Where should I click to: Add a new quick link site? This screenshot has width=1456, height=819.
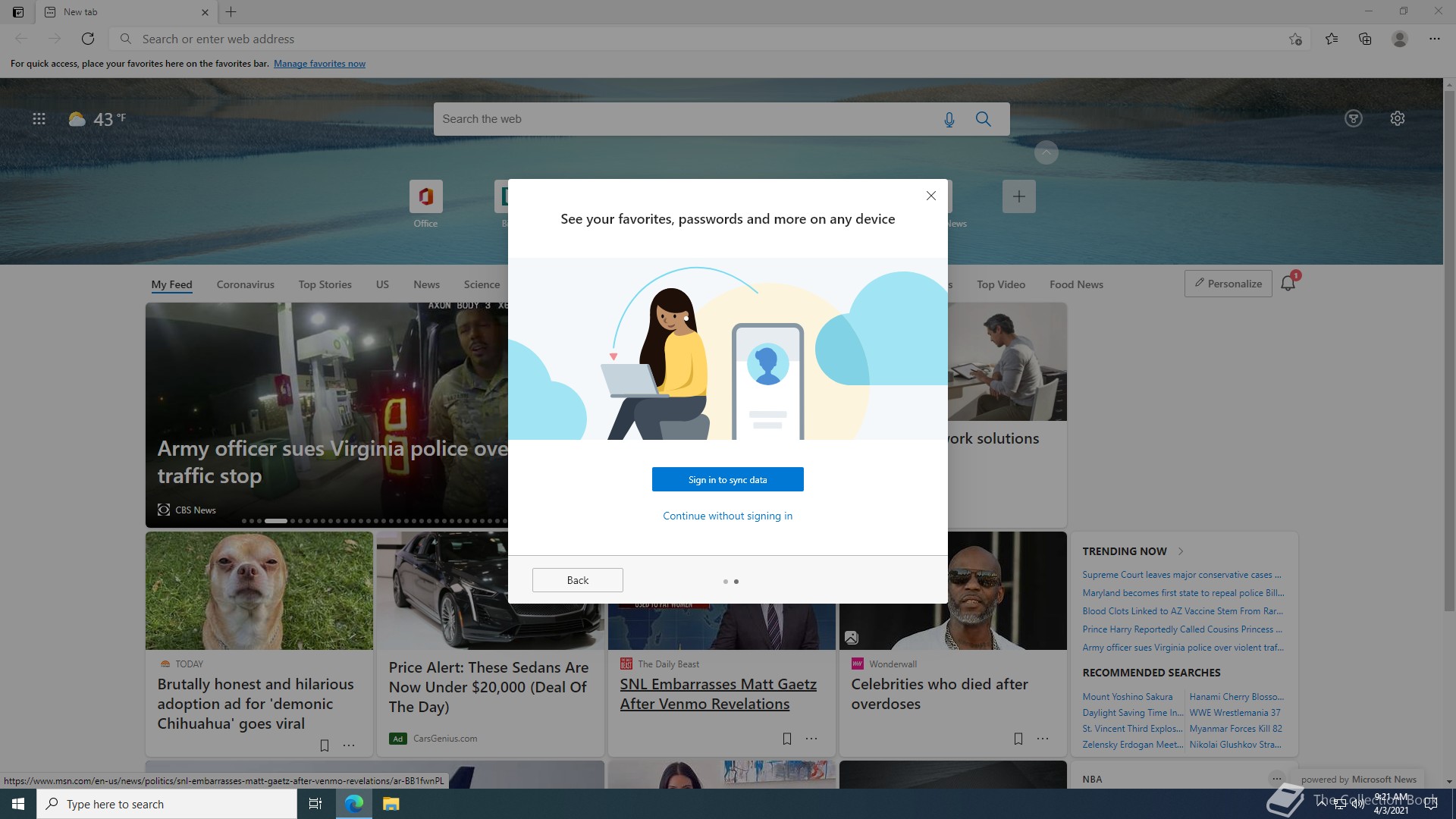click(1018, 196)
